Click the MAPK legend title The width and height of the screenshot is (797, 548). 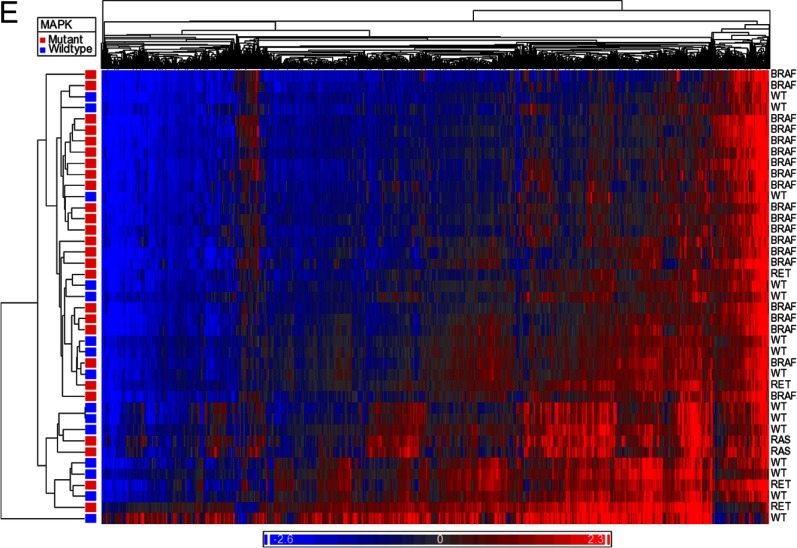[x=54, y=24]
